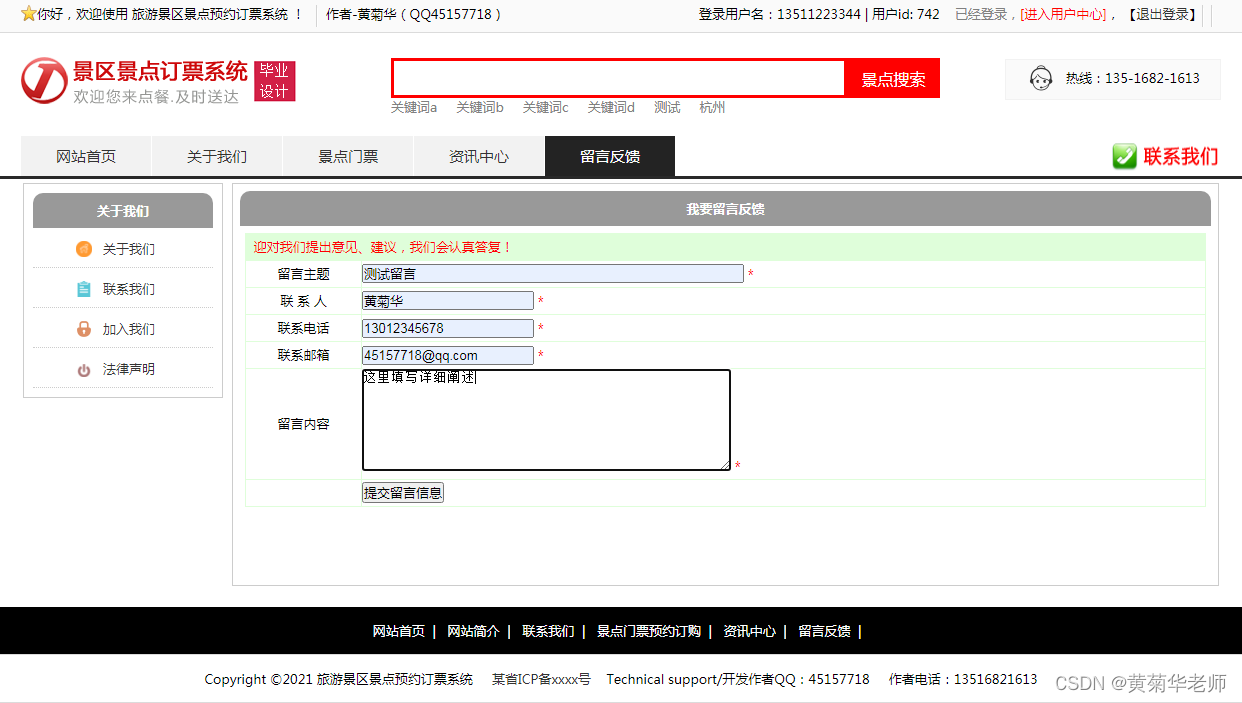Click the lock icon beside 加入我们
Screen dimensions: 1242x703
(84, 329)
